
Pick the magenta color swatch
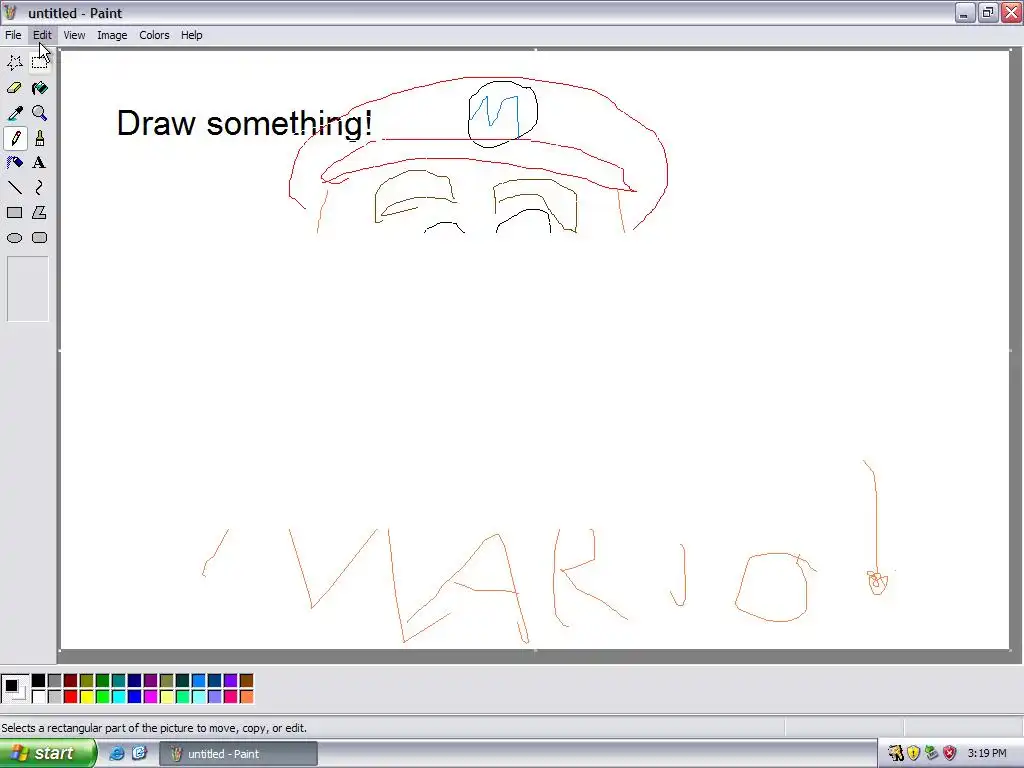click(151, 697)
